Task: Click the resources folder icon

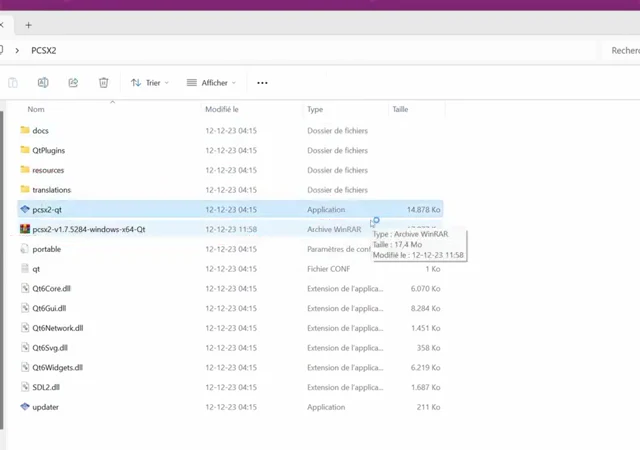Action: 25,169
